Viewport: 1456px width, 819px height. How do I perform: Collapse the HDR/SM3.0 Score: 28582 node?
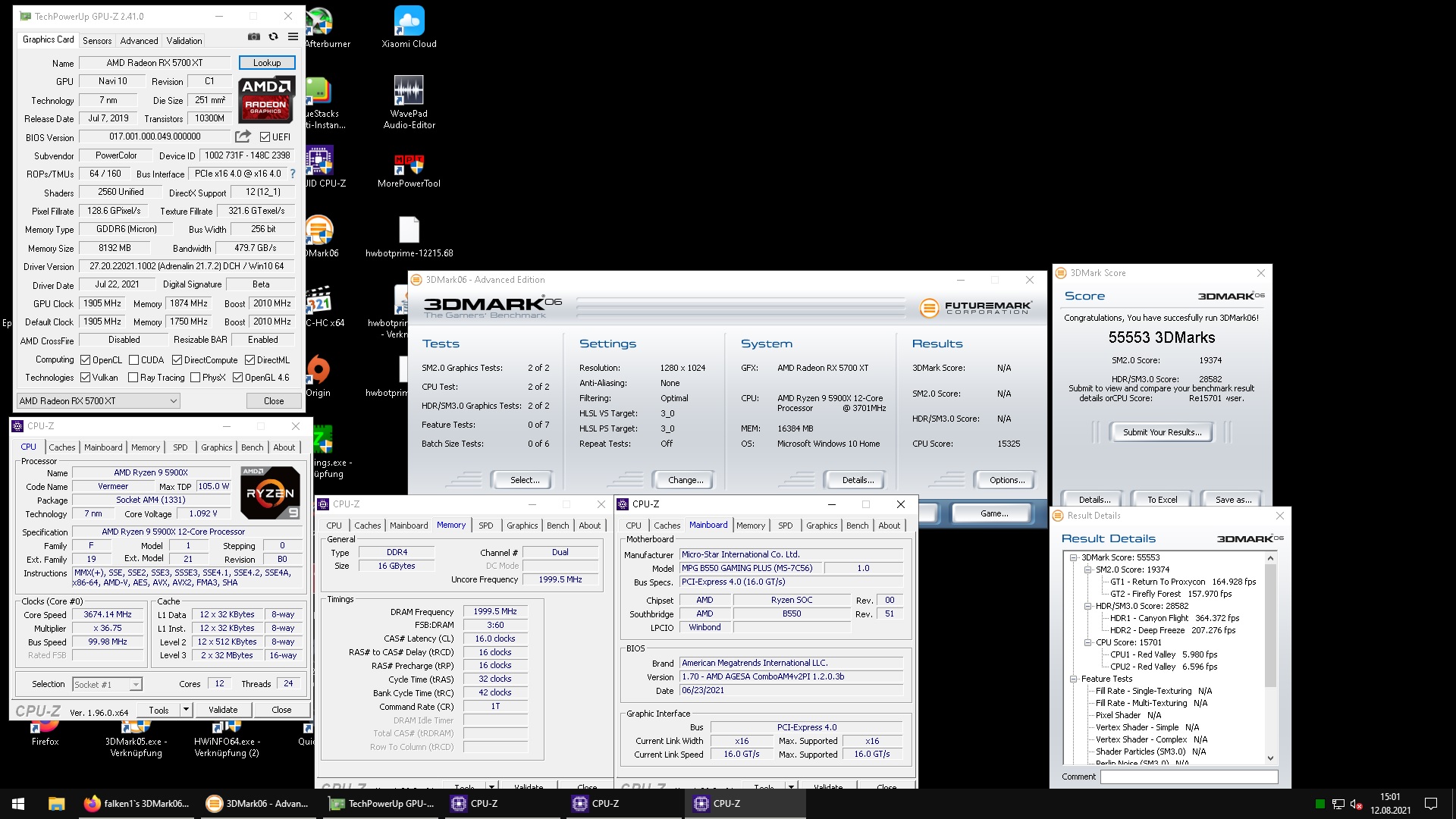[1087, 606]
